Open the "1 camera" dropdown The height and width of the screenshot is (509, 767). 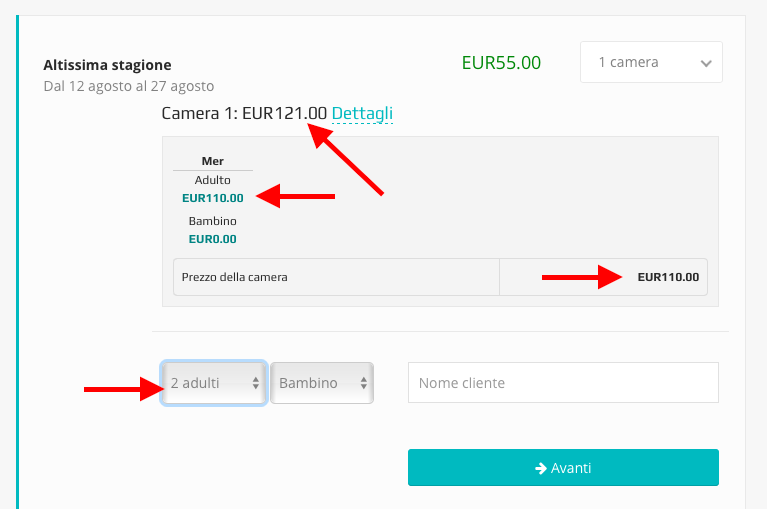[x=650, y=62]
